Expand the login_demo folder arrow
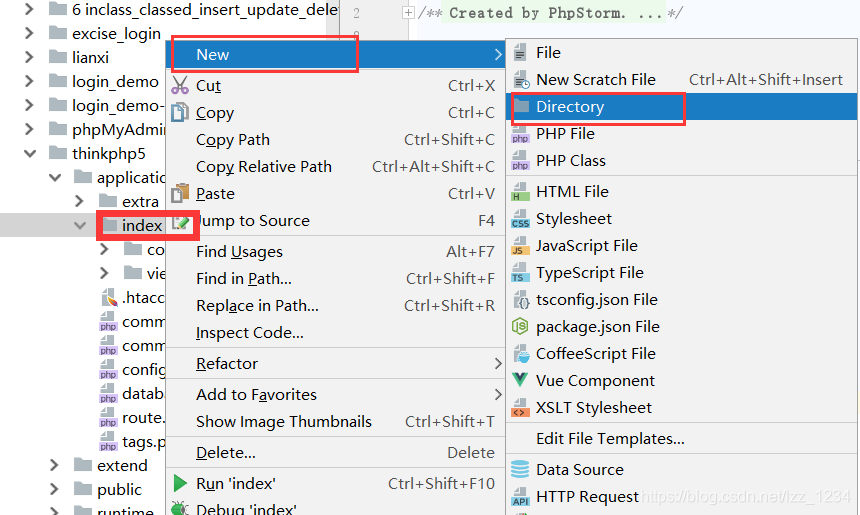Screen dimensions: 860x515 pos(29,81)
